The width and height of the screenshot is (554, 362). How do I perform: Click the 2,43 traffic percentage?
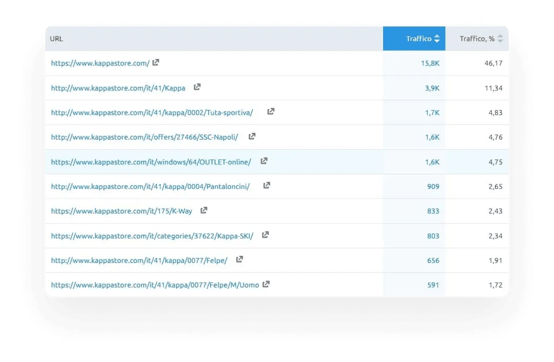point(495,211)
